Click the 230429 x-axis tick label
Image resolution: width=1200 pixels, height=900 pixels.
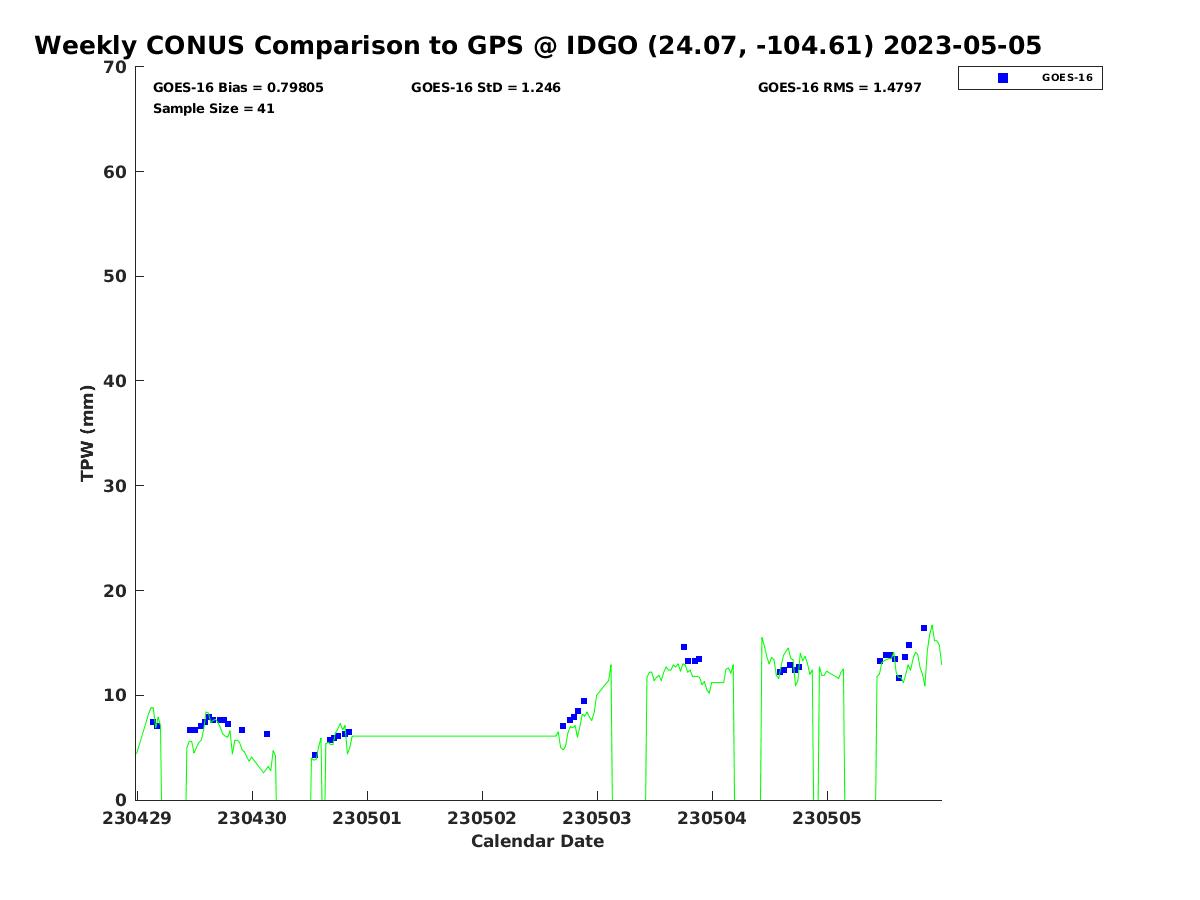pos(136,818)
